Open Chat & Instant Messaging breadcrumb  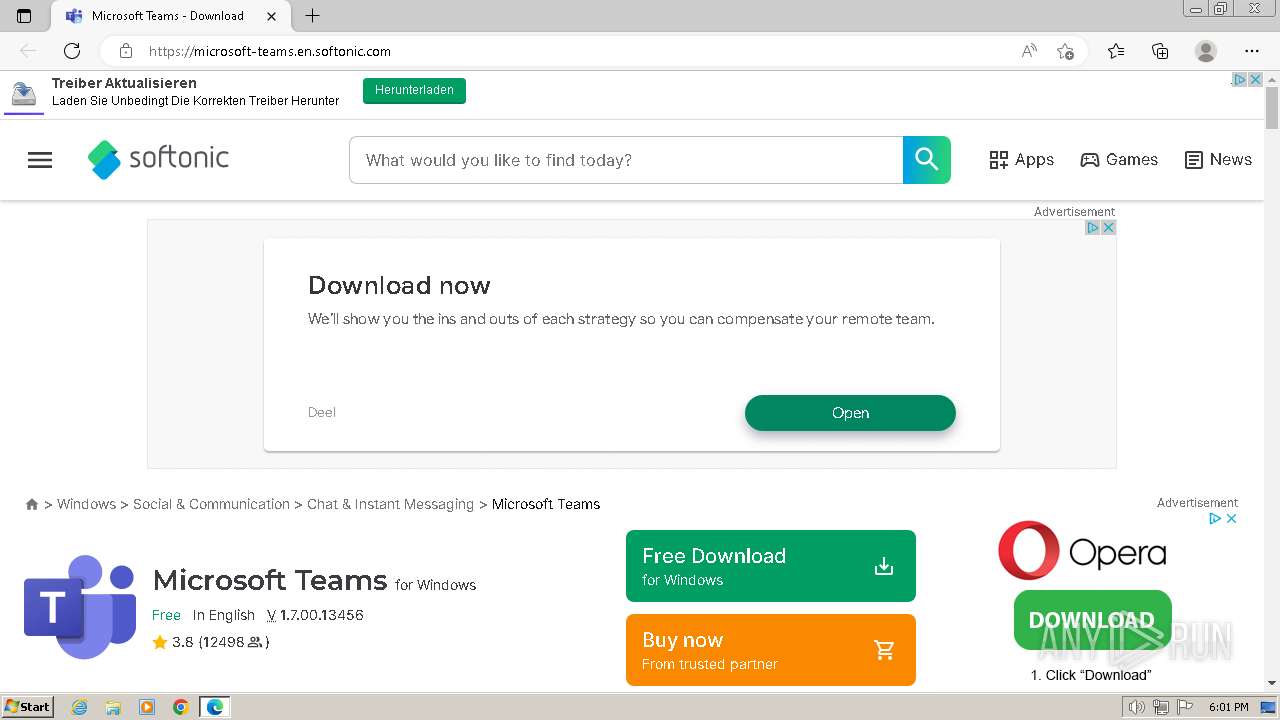[390, 504]
